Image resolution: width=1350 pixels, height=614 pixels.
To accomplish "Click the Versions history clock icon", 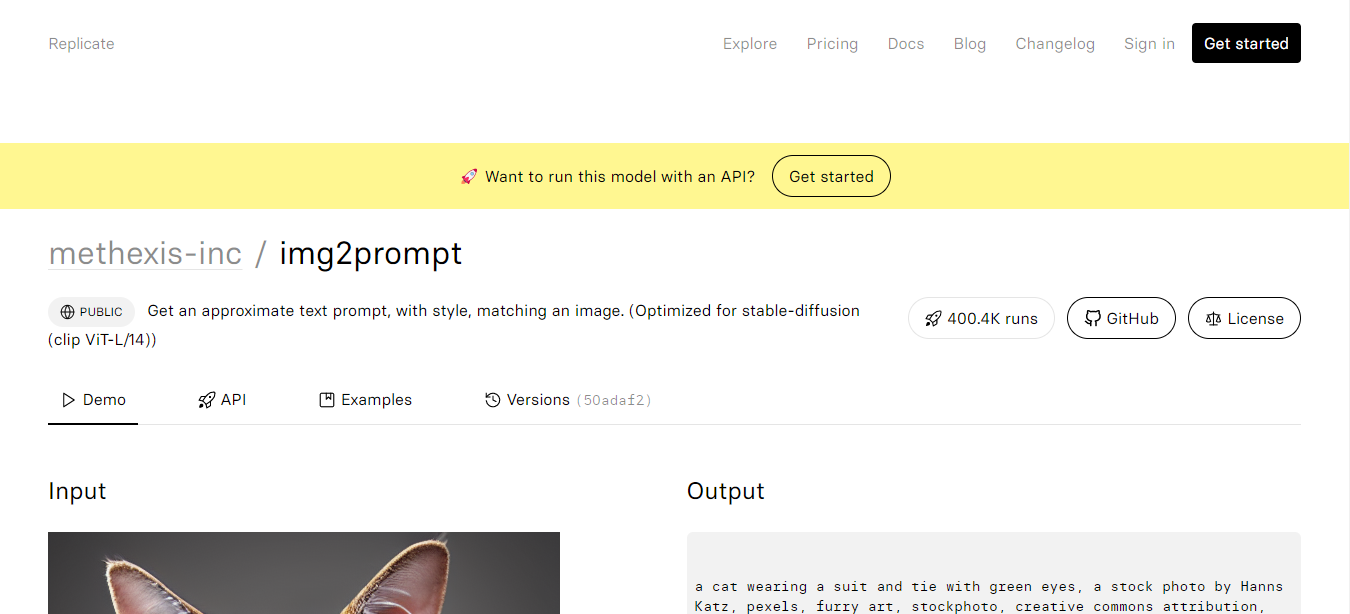I will coord(492,400).
